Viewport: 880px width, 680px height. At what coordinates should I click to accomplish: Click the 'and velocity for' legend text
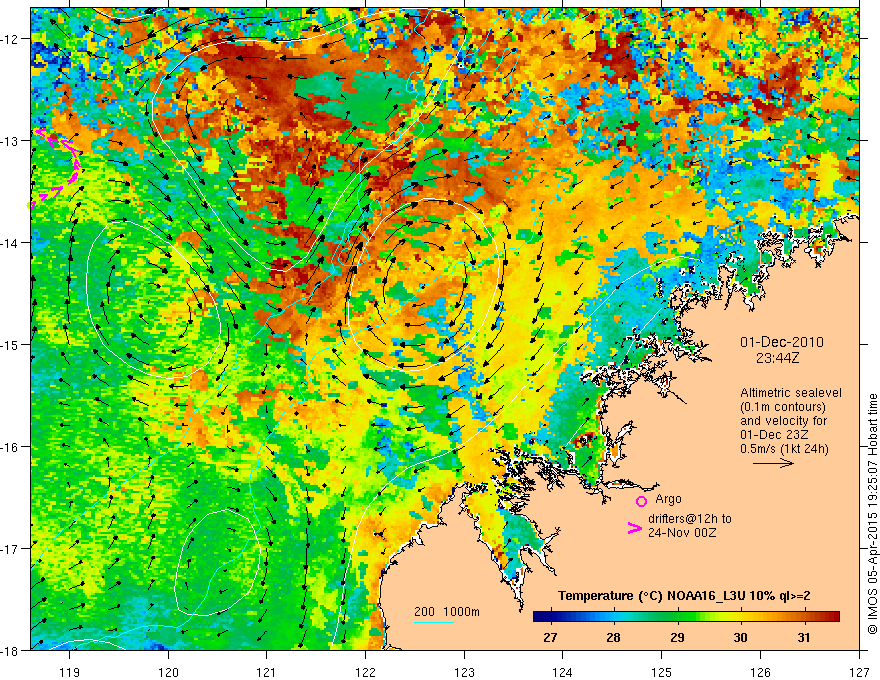pyautogui.click(x=783, y=421)
